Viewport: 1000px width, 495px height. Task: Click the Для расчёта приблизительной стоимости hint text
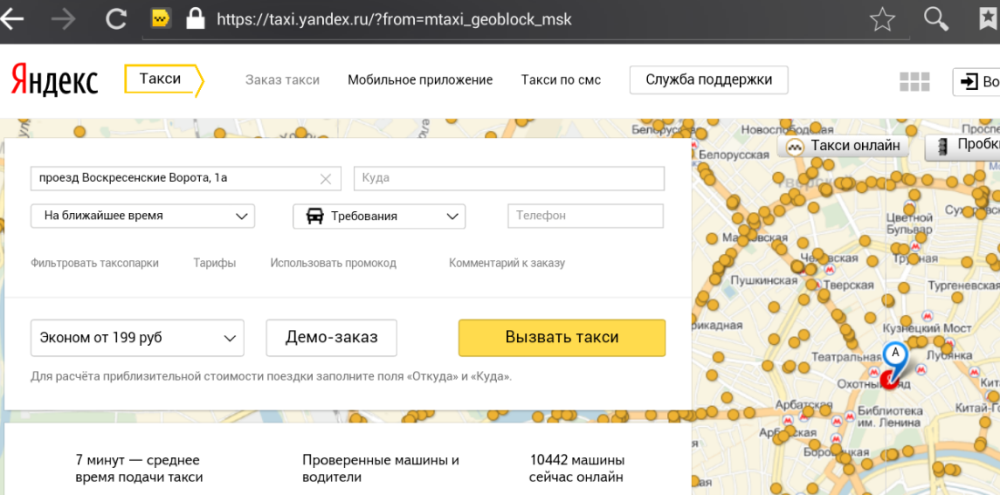(271, 376)
